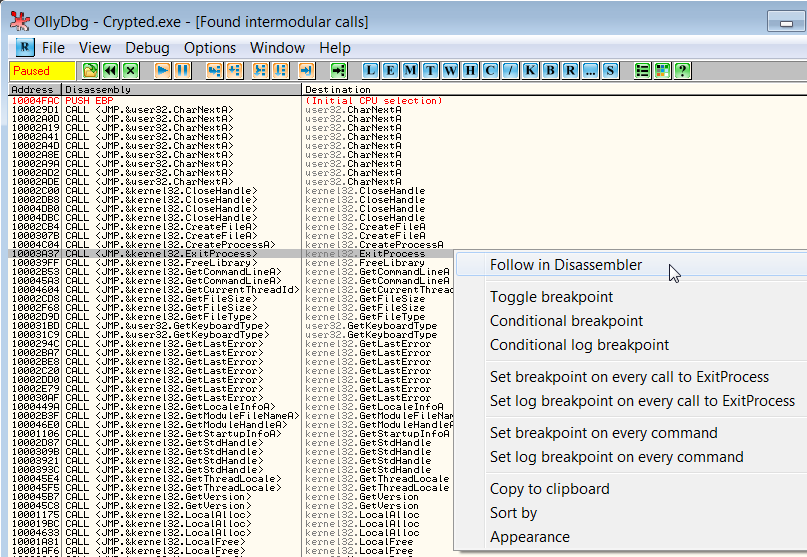Show Run trace with the dots button

pyautogui.click(x=590, y=71)
